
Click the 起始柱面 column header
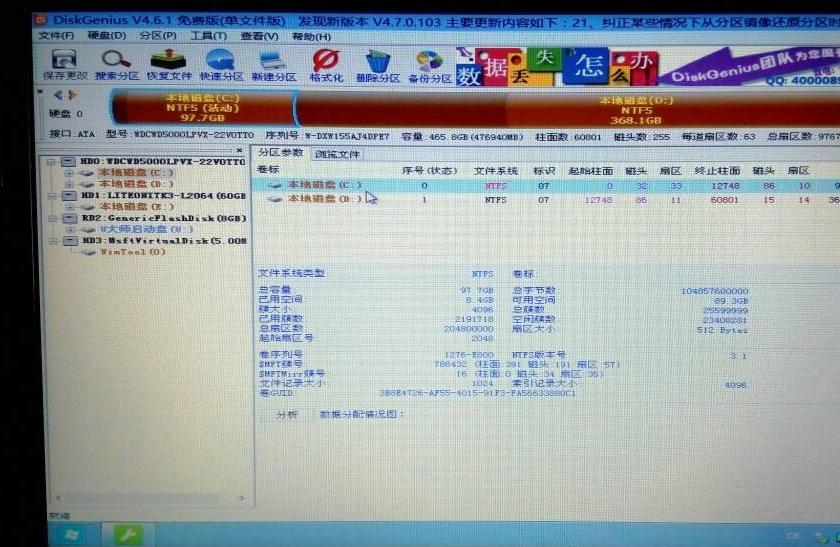(x=590, y=171)
